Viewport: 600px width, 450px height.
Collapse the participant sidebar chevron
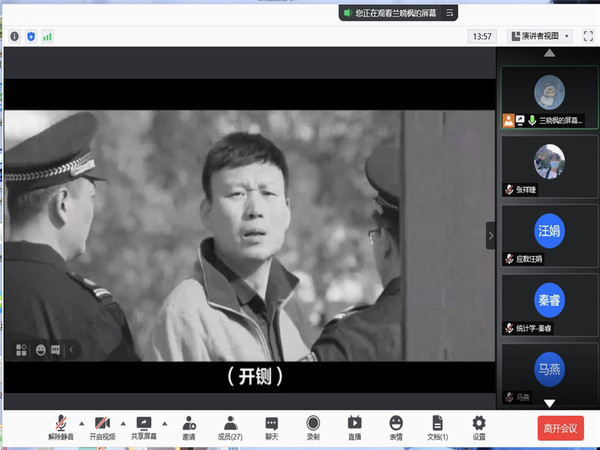(491, 236)
